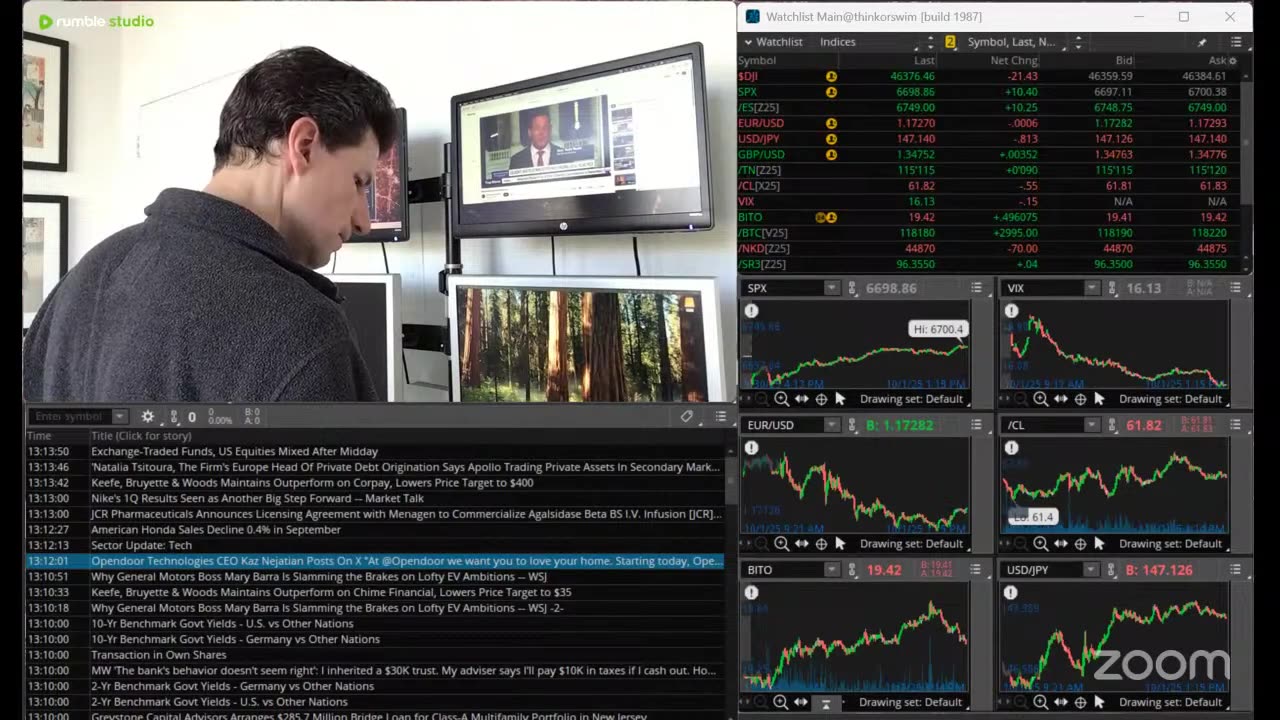Image resolution: width=1280 pixels, height=720 pixels.
Task: Select the crosshair tool on the /CL chart
Action: point(1080,544)
